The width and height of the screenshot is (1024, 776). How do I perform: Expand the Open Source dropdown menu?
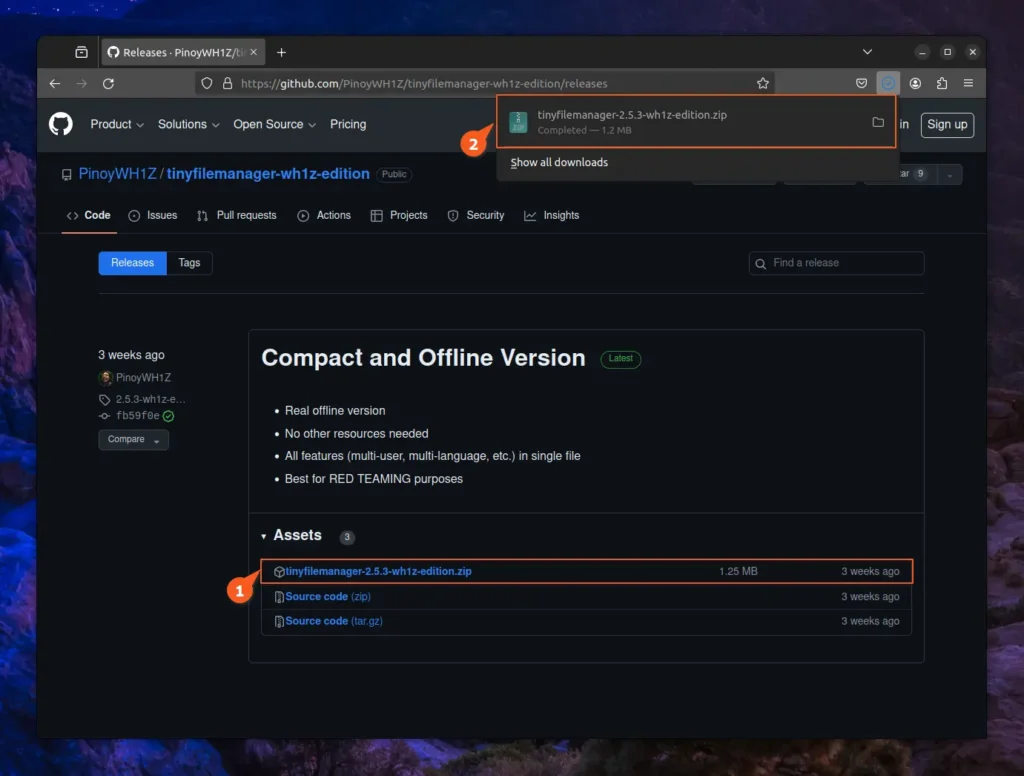point(274,124)
